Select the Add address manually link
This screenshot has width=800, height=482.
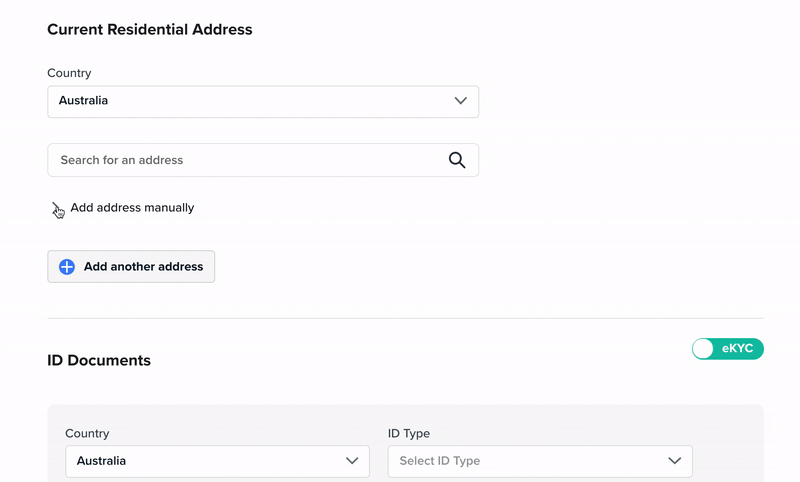tap(132, 208)
